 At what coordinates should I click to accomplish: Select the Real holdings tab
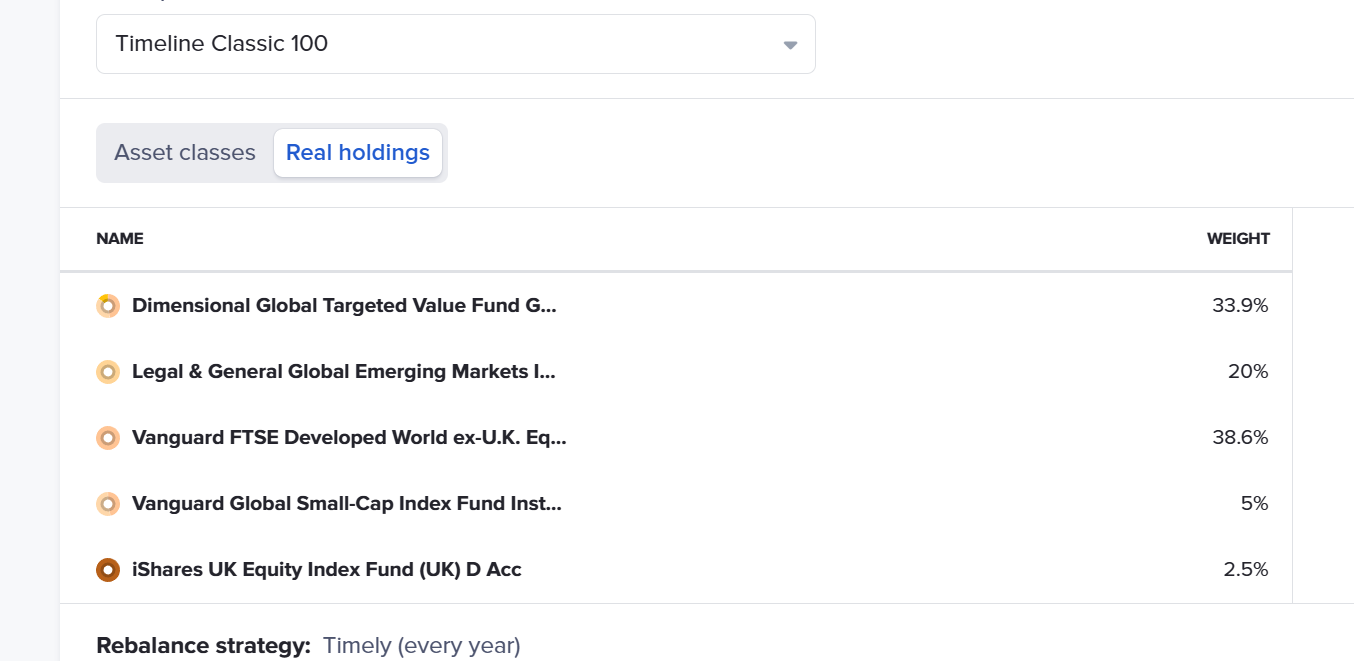[x=358, y=153]
